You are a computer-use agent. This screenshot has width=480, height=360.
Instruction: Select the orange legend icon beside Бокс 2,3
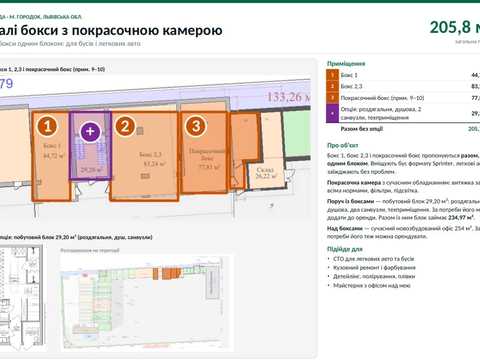332,86
